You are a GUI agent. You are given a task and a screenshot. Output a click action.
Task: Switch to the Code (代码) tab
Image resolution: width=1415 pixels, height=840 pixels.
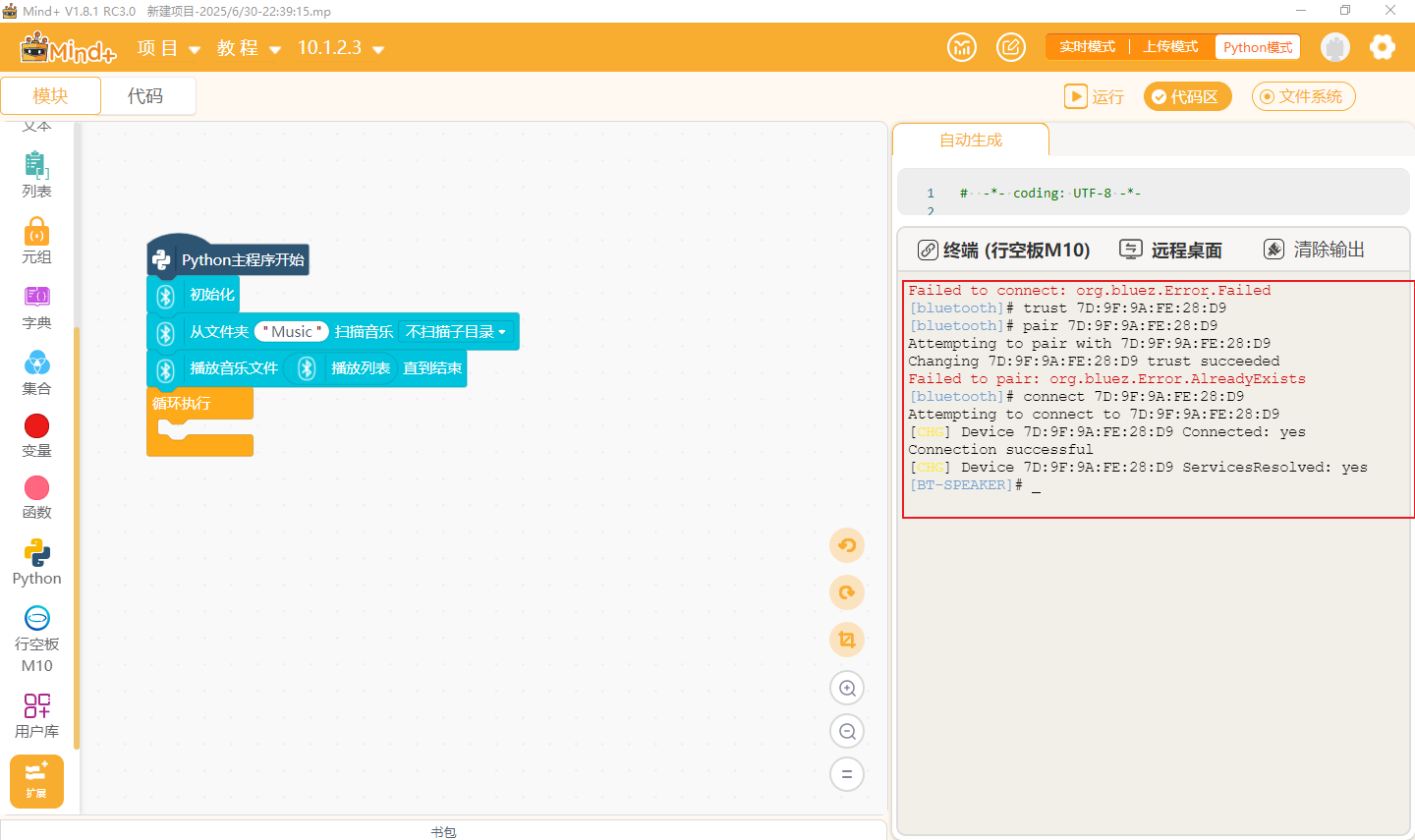[x=145, y=95]
